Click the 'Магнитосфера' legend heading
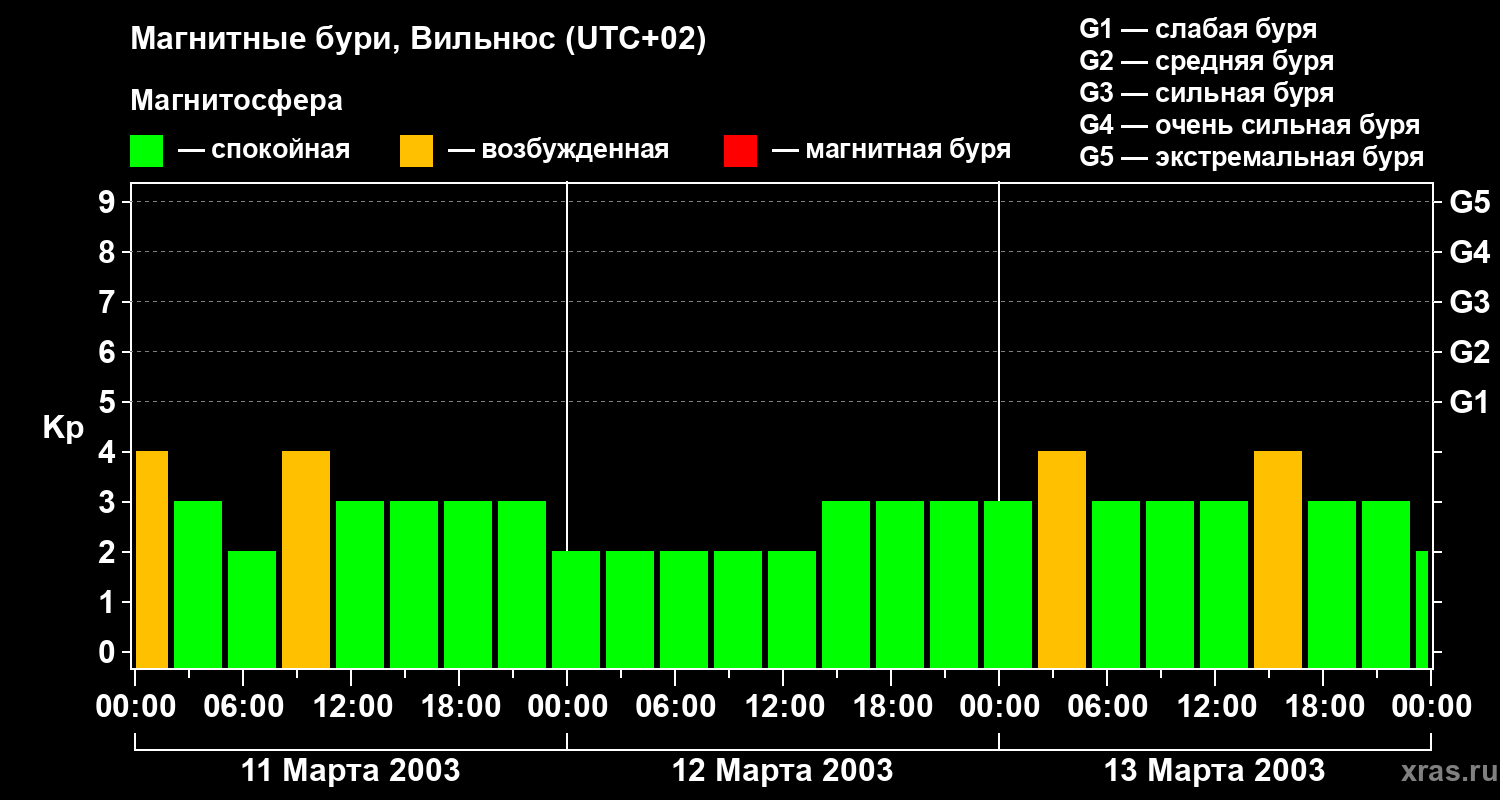Image resolution: width=1500 pixels, height=800 pixels. pyautogui.click(x=236, y=101)
